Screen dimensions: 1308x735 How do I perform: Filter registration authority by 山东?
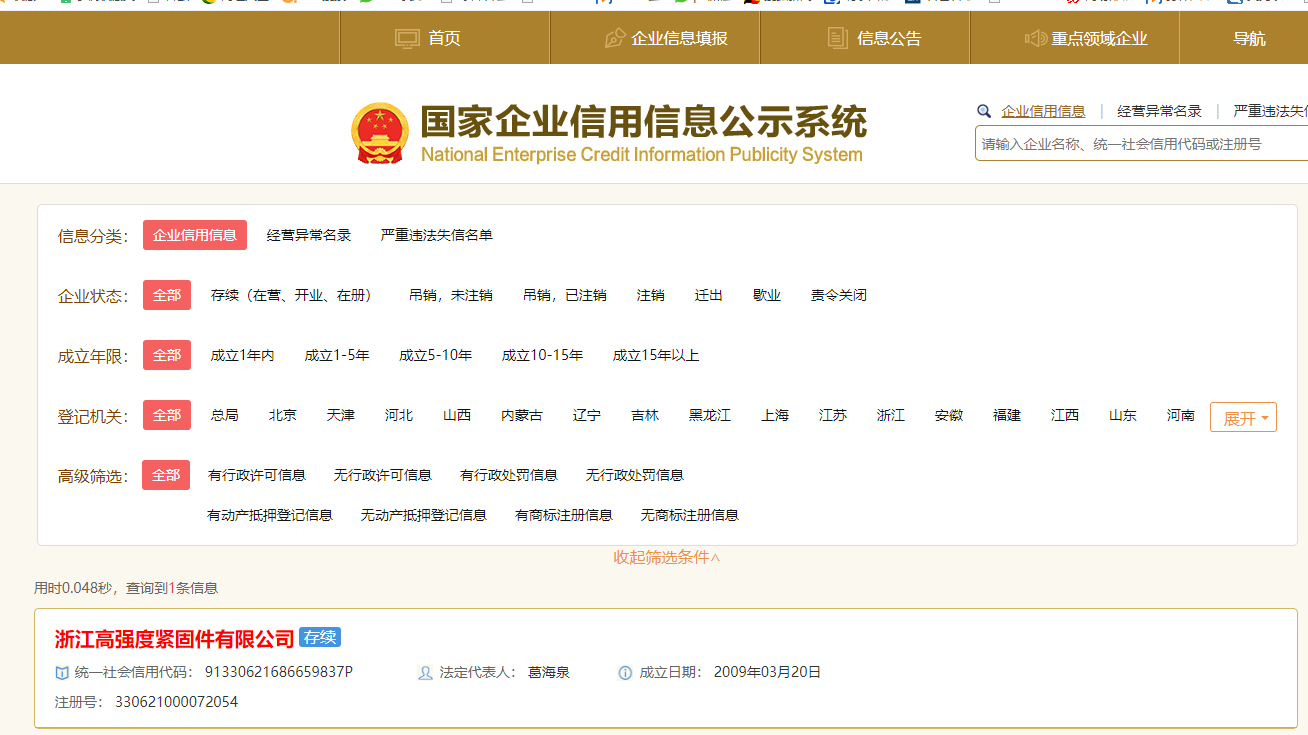(1123, 415)
